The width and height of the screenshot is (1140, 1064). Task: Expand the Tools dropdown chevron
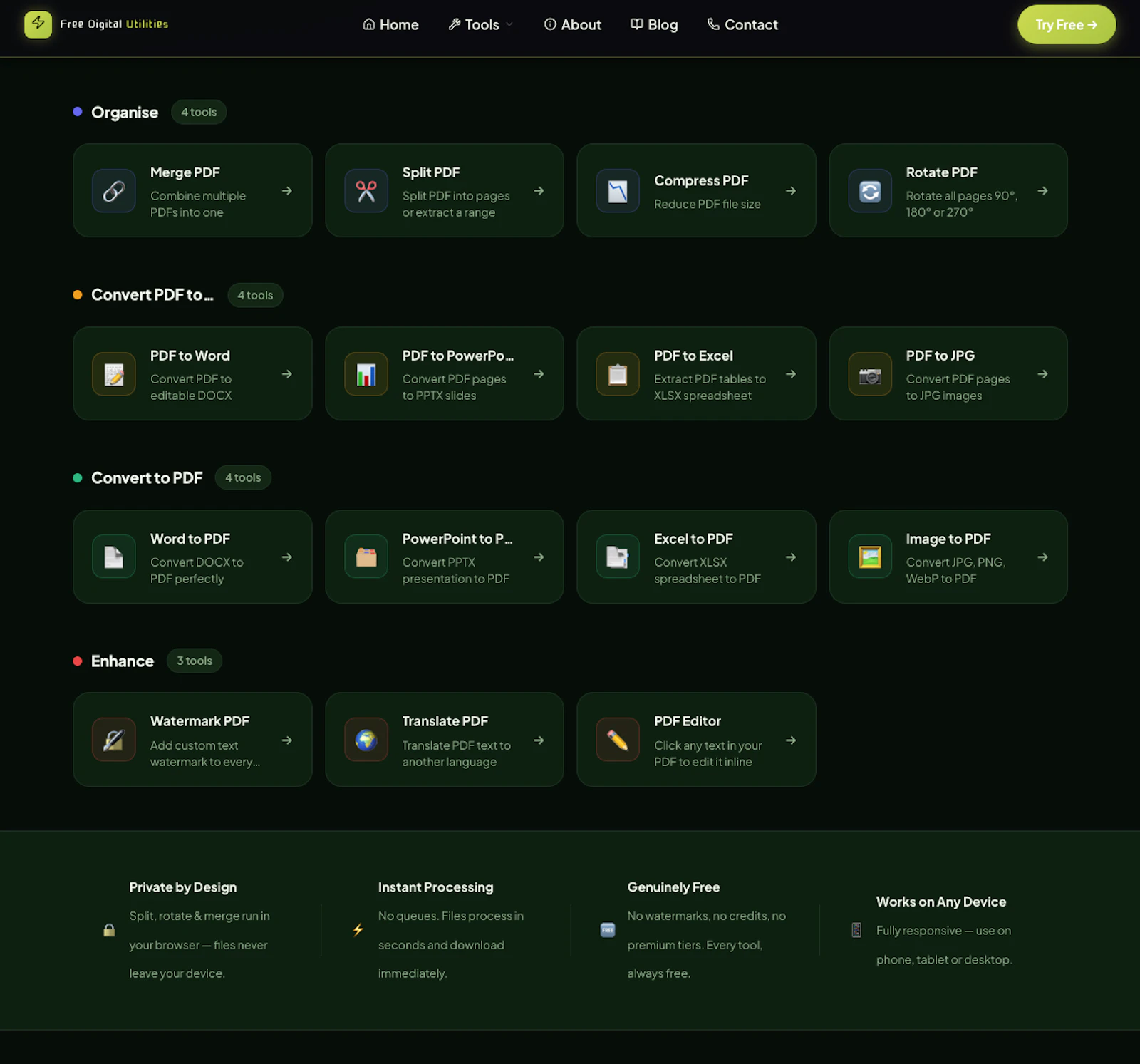pyautogui.click(x=509, y=25)
